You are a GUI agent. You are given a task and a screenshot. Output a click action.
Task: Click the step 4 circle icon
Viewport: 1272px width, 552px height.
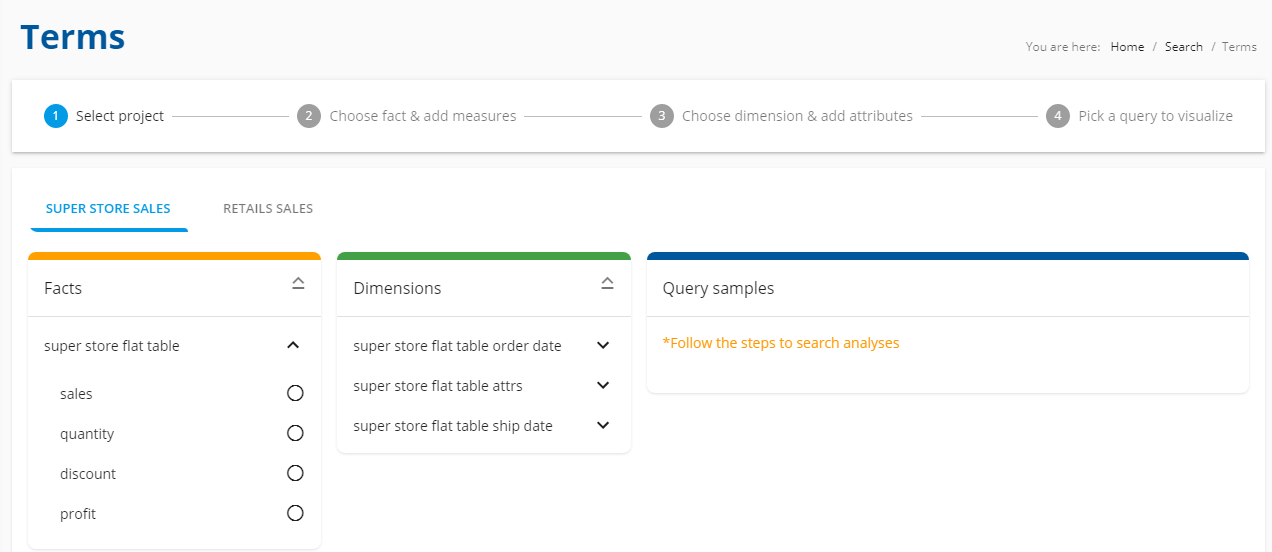[1058, 116]
